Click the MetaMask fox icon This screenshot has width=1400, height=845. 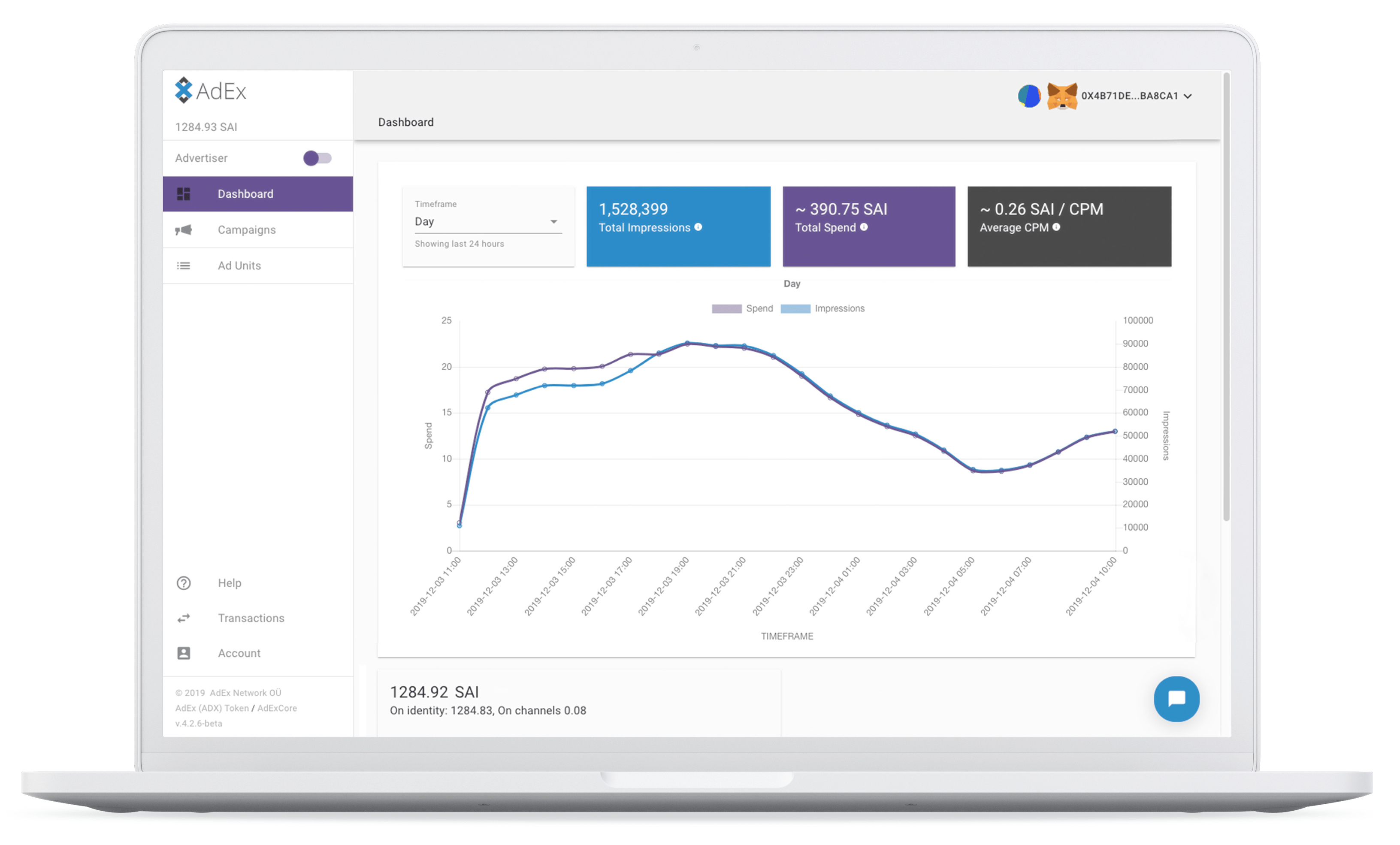1062,96
